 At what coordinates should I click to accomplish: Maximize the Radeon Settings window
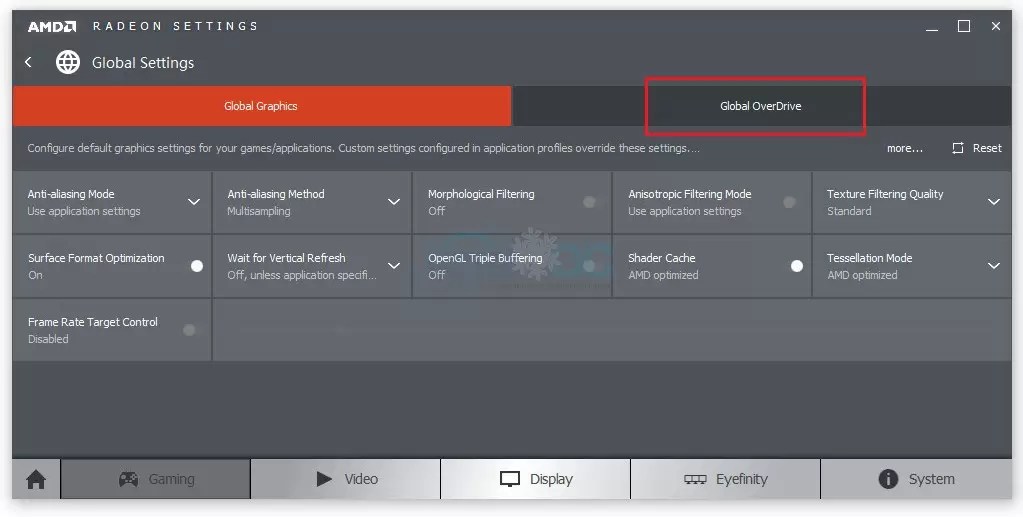tap(964, 26)
